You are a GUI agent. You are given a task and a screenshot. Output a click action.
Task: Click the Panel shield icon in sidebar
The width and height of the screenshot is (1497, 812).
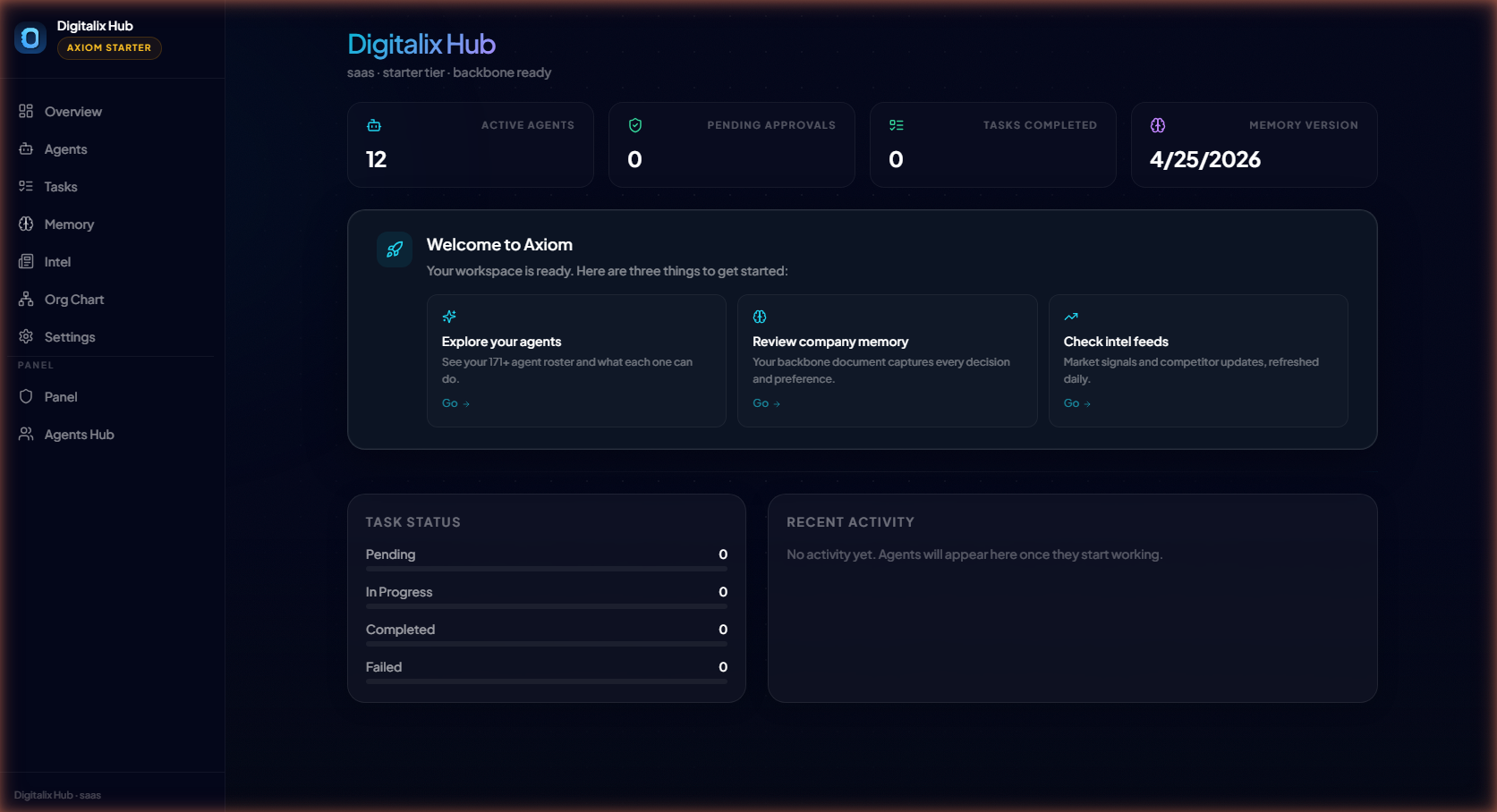coord(26,396)
